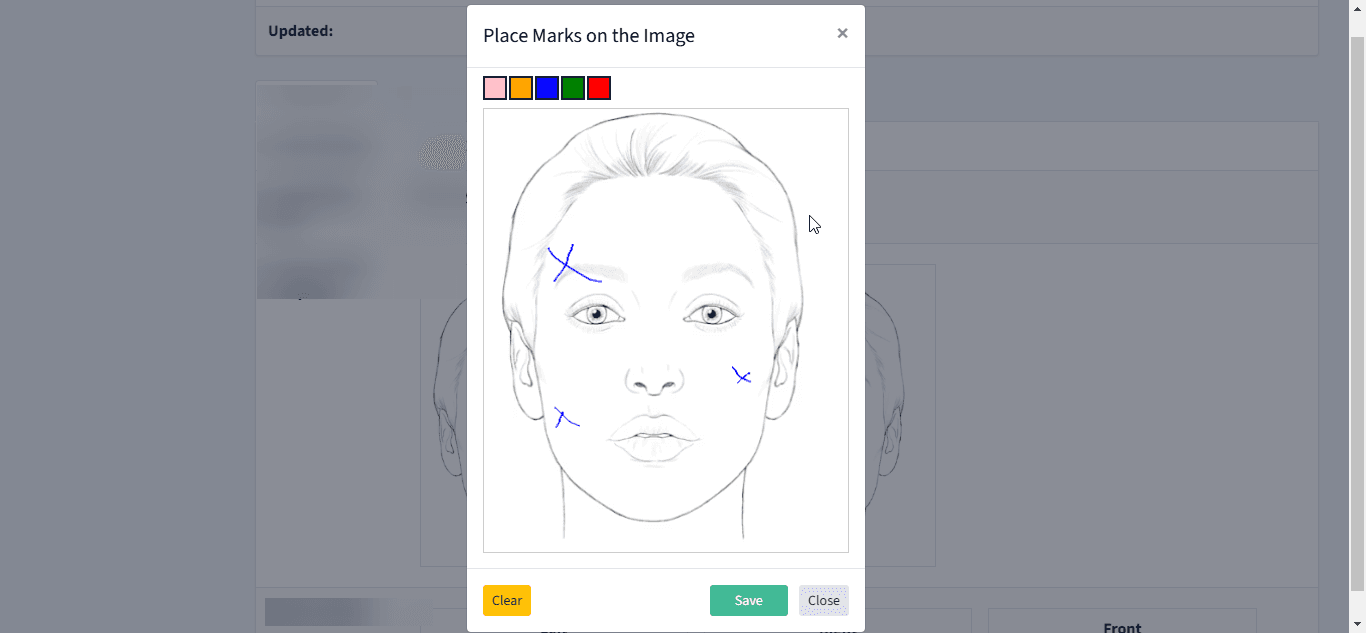
Task: Dismiss dialog with the X icon
Action: pos(842,33)
